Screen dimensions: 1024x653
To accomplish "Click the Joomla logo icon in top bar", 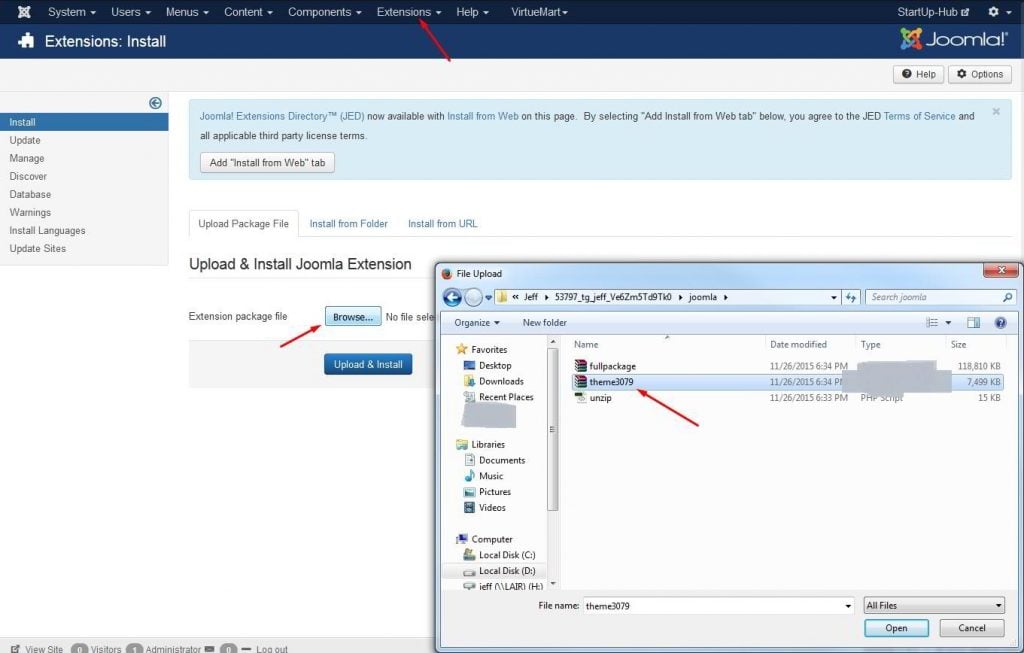I will (24, 12).
